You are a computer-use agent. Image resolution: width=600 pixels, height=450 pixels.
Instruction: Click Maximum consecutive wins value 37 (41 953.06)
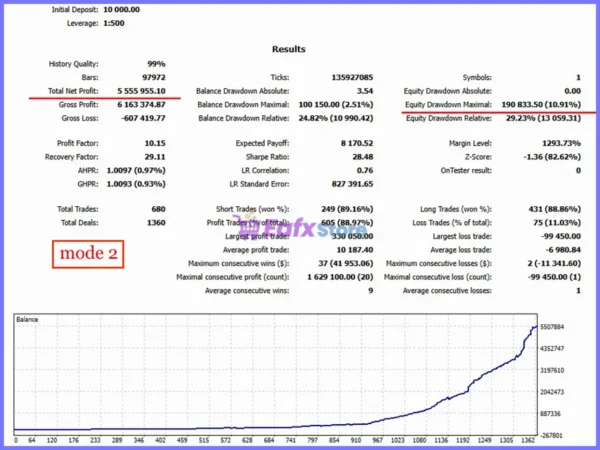coord(346,264)
